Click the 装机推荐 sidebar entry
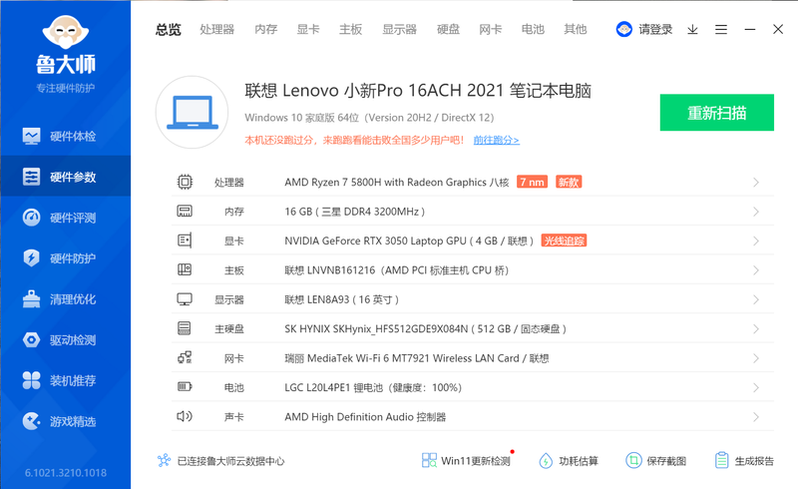Screen dimensions: 798x489 click(65, 381)
